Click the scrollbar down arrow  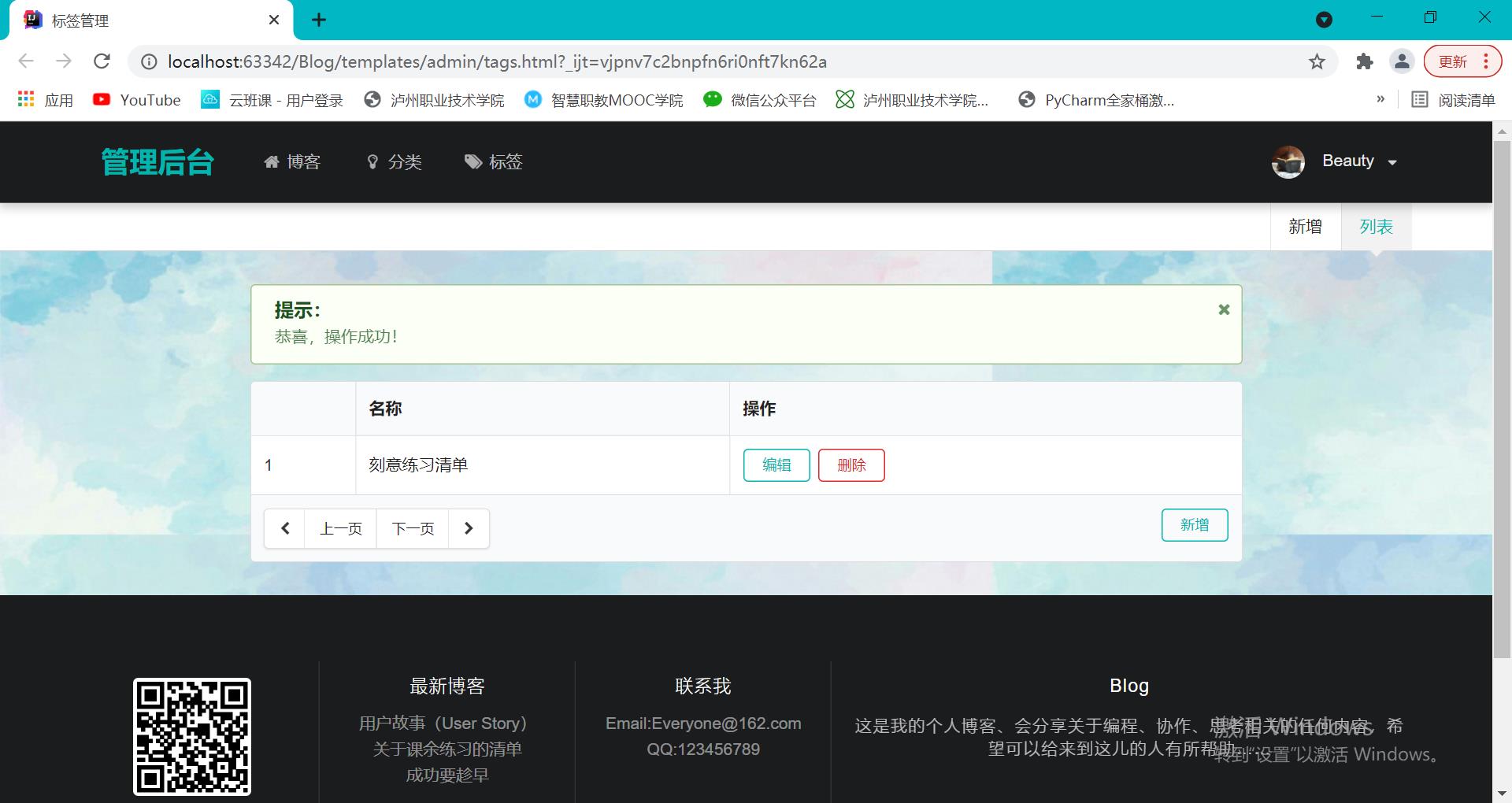tap(1502, 794)
